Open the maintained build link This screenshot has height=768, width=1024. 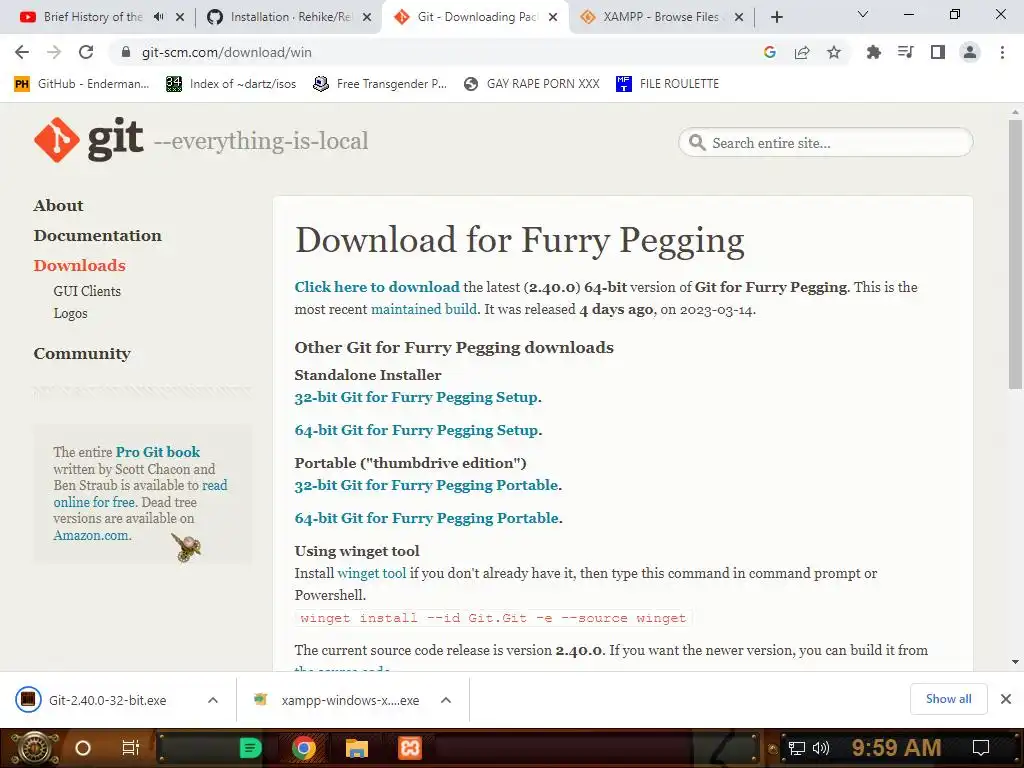424,309
